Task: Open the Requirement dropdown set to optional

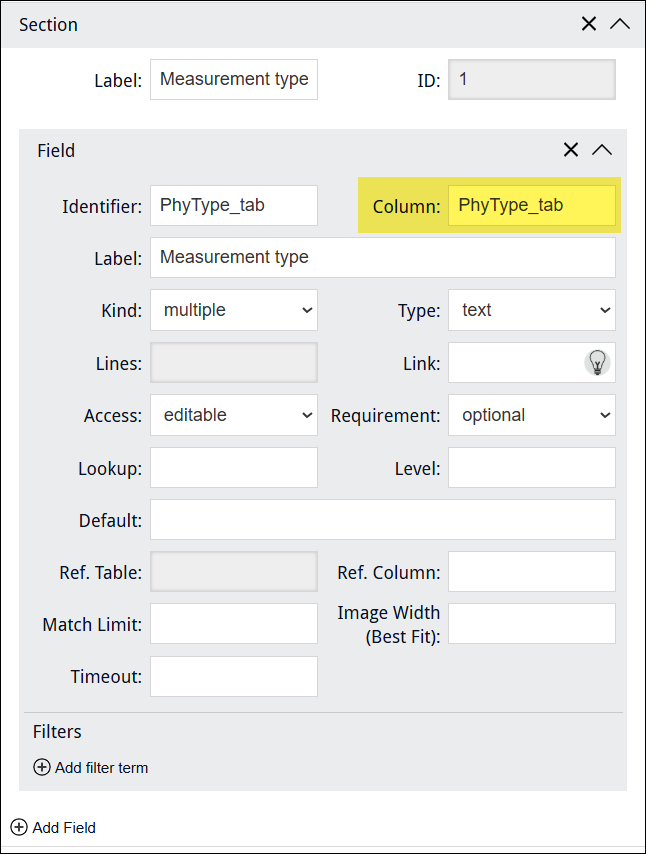Action: (x=531, y=415)
